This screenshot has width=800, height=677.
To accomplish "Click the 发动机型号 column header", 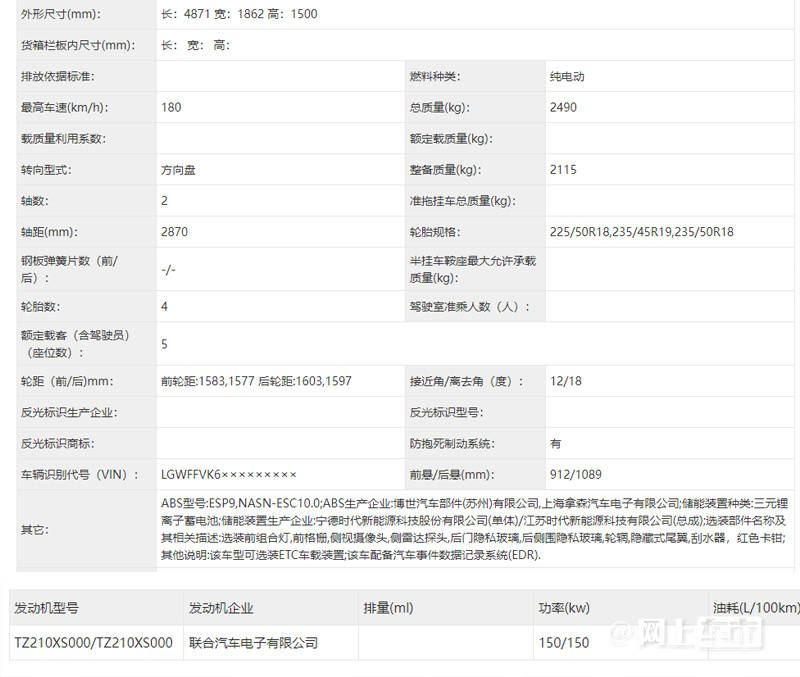I will (x=46, y=608).
